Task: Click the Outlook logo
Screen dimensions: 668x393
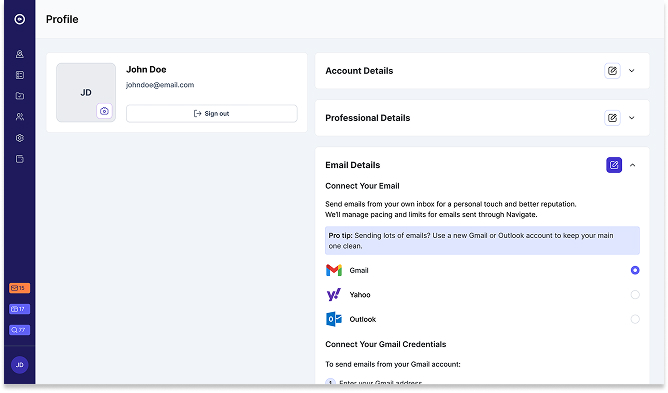Action: click(x=334, y=319)
